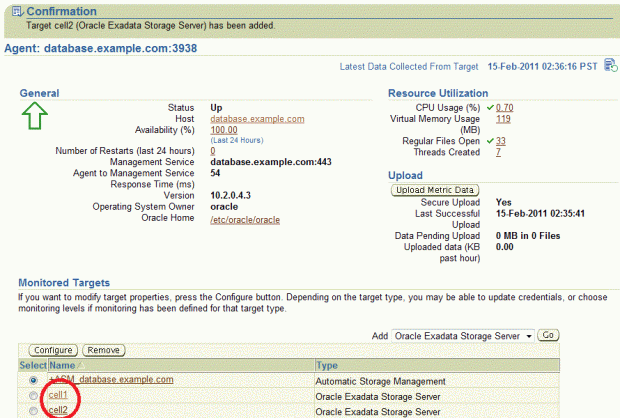Click the refresh data icon beside the timestamp
Viewport: 620px width, 418px height.
coord(609,66)
